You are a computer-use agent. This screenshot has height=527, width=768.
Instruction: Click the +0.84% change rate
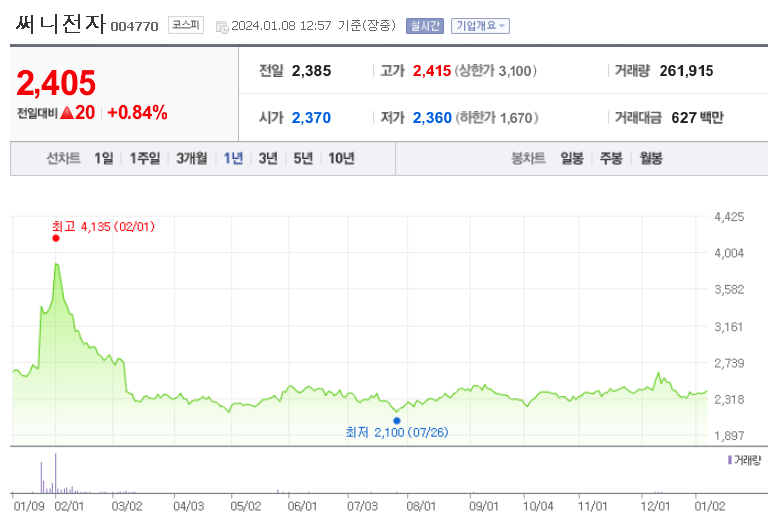coord(137,113)
